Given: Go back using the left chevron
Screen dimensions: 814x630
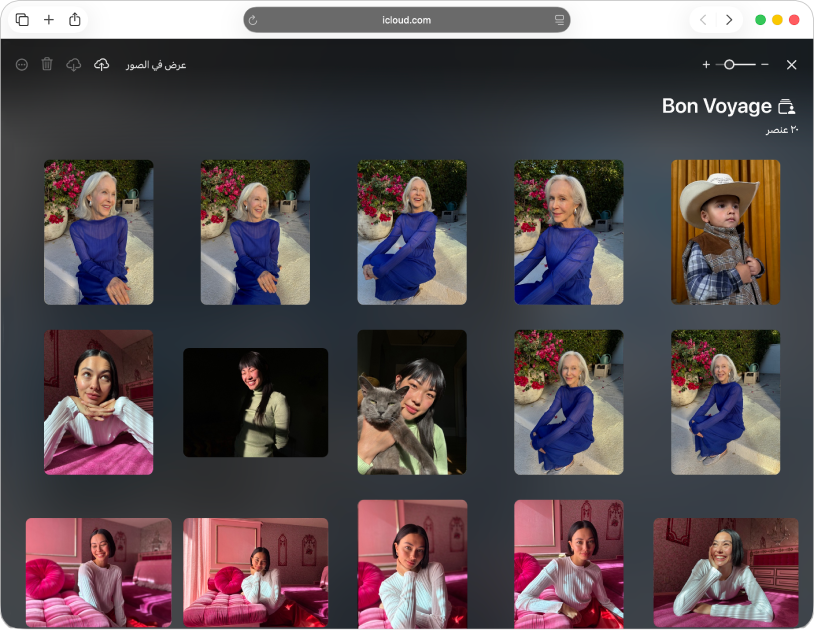Looking at the screenshot, I should pos(703,20).
